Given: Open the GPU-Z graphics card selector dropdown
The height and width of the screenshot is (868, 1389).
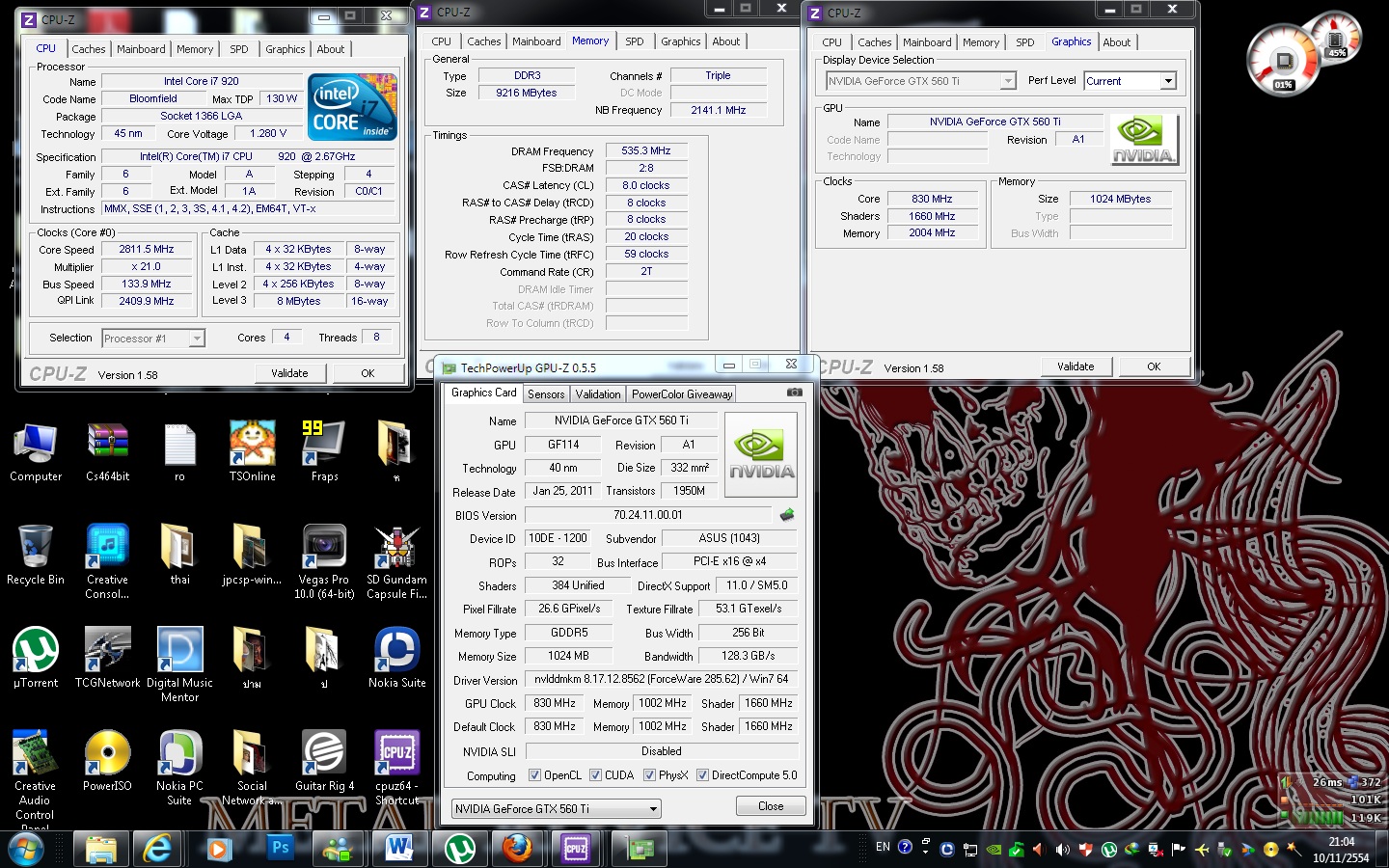Looking at the screenshot, I should (x=653, y=809).
